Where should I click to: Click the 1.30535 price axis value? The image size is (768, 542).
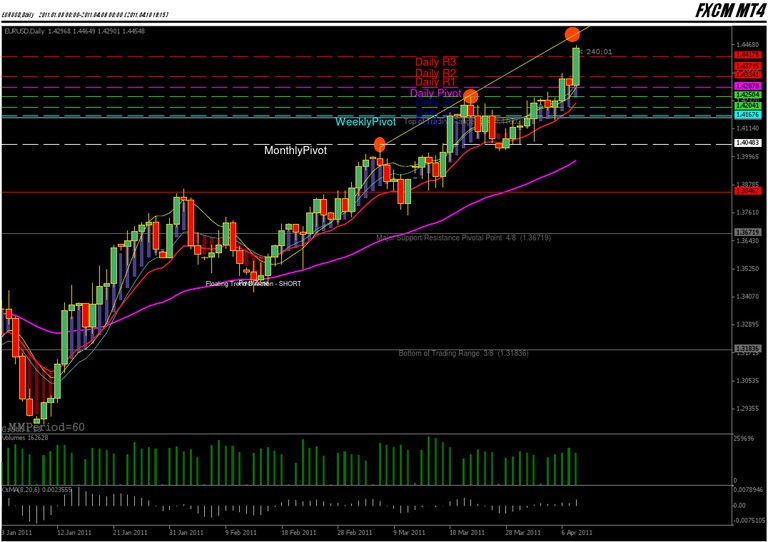coord(747,380)
